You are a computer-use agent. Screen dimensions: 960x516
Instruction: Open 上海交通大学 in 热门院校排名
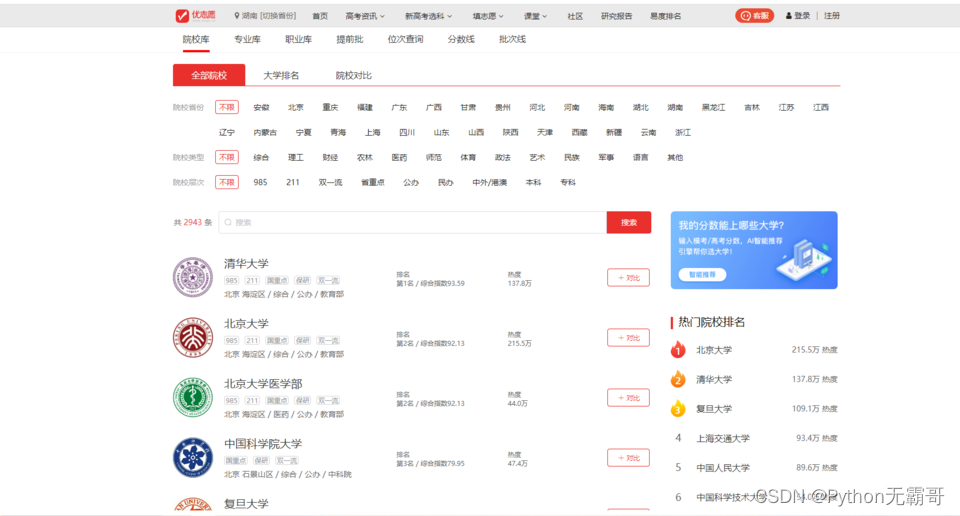(x=723, y=438)
